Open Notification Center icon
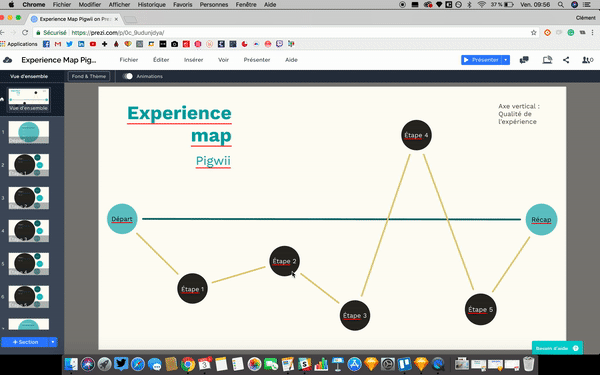Viewport: 600px width, 375px height. point(587,5)
